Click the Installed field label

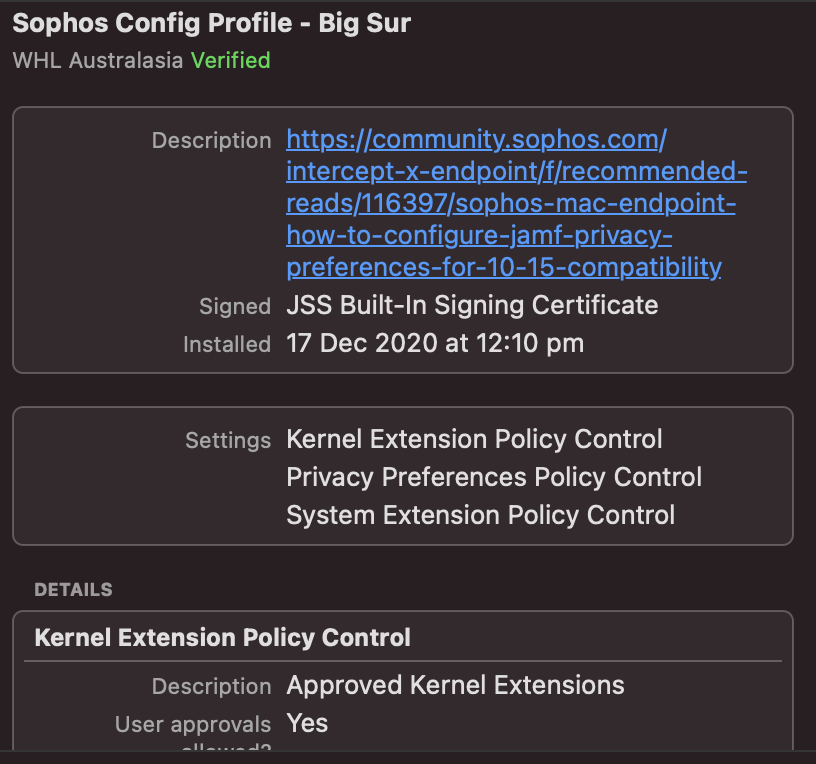227,345
